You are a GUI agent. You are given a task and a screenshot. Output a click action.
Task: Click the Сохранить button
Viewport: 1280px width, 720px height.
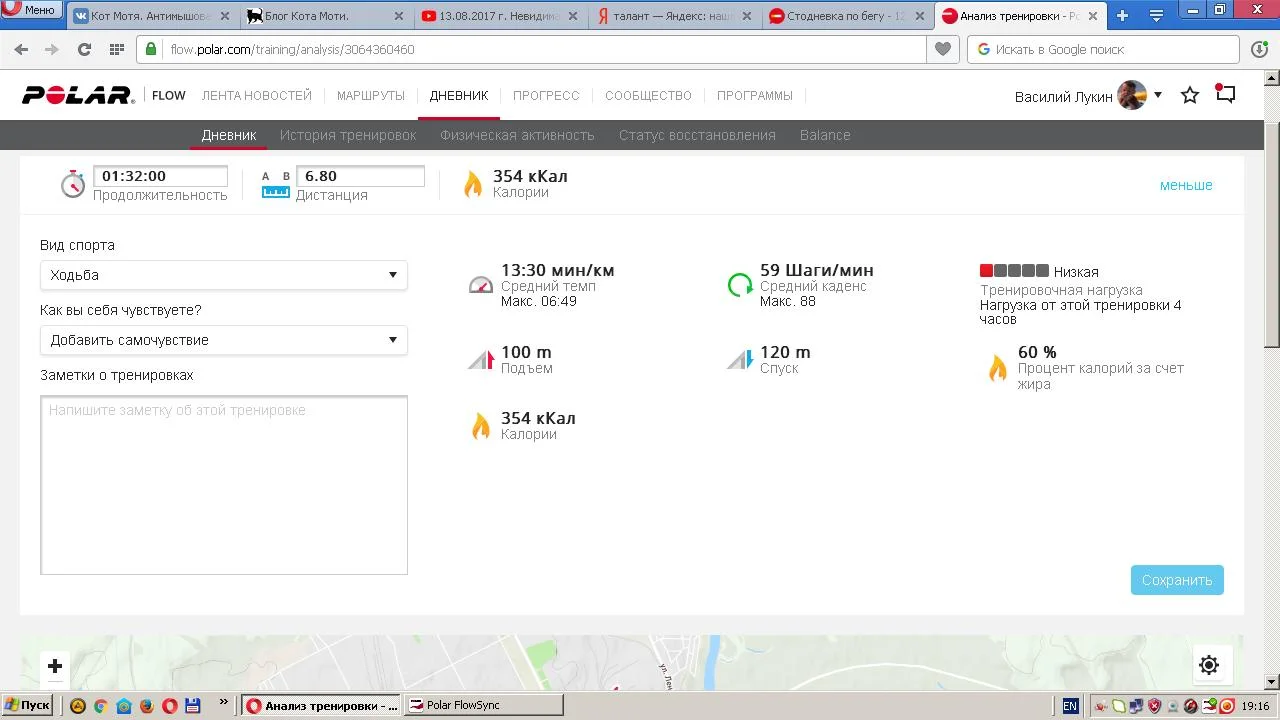tap(1177, 580)
